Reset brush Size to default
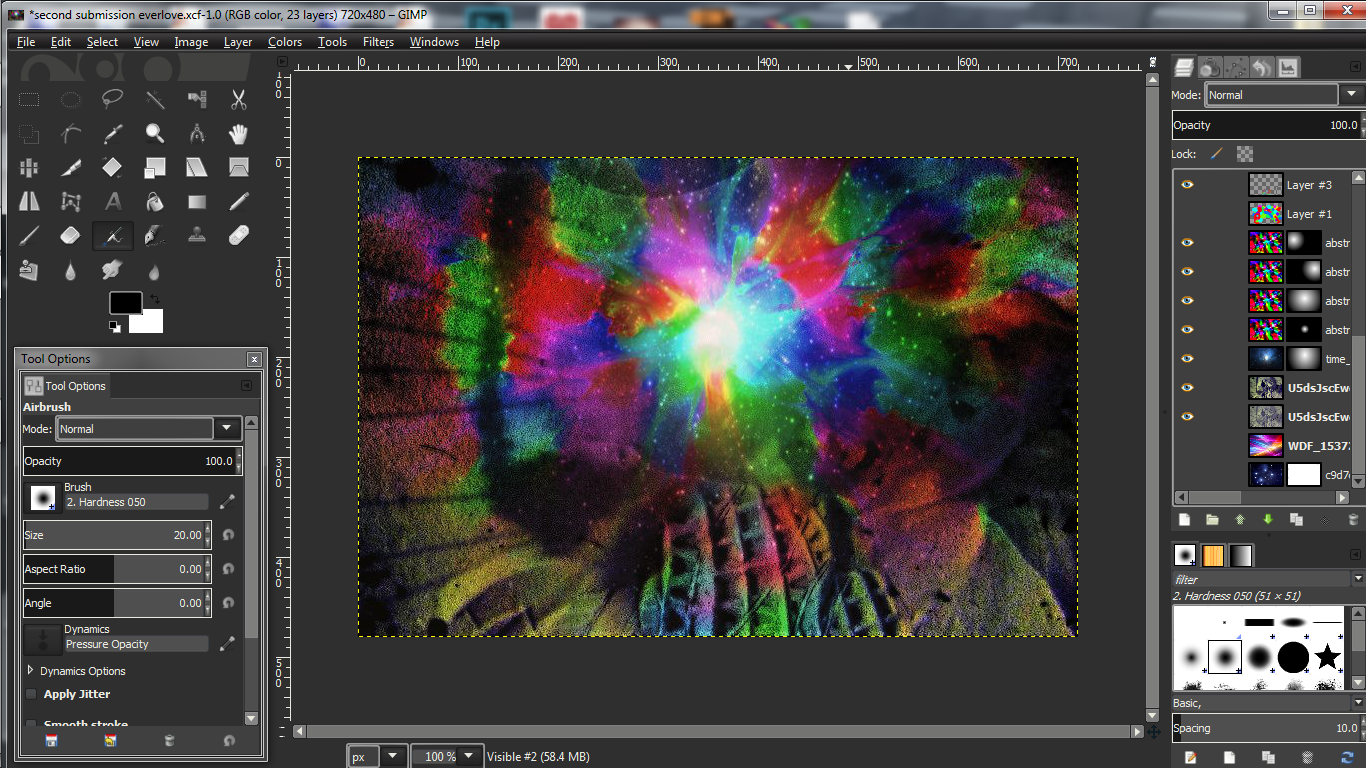This screenshot has height=768, width=1366. coord(228,535)
